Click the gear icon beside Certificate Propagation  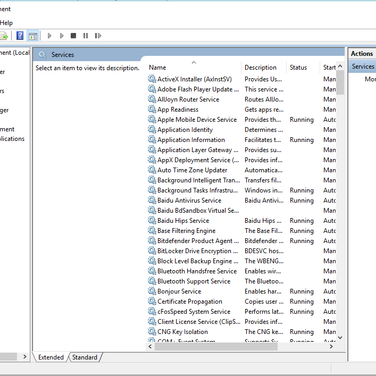tap(152, 301)
